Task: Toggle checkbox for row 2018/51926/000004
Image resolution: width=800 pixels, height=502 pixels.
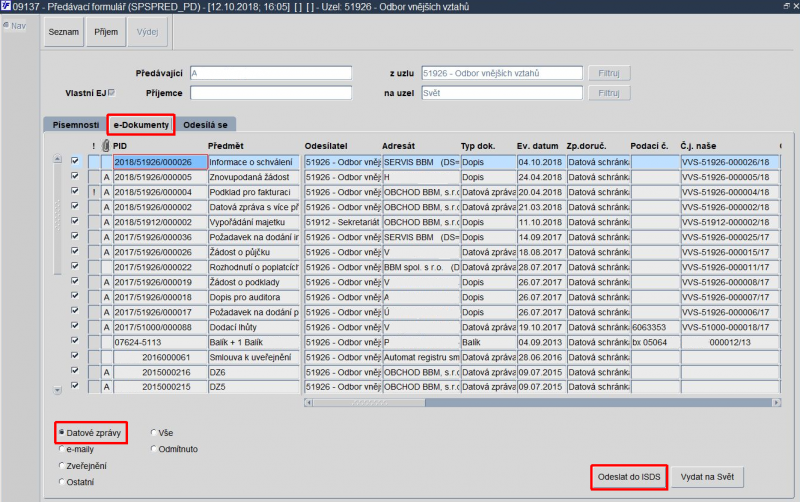Action: pyautogui.click(x=75, y=191)
